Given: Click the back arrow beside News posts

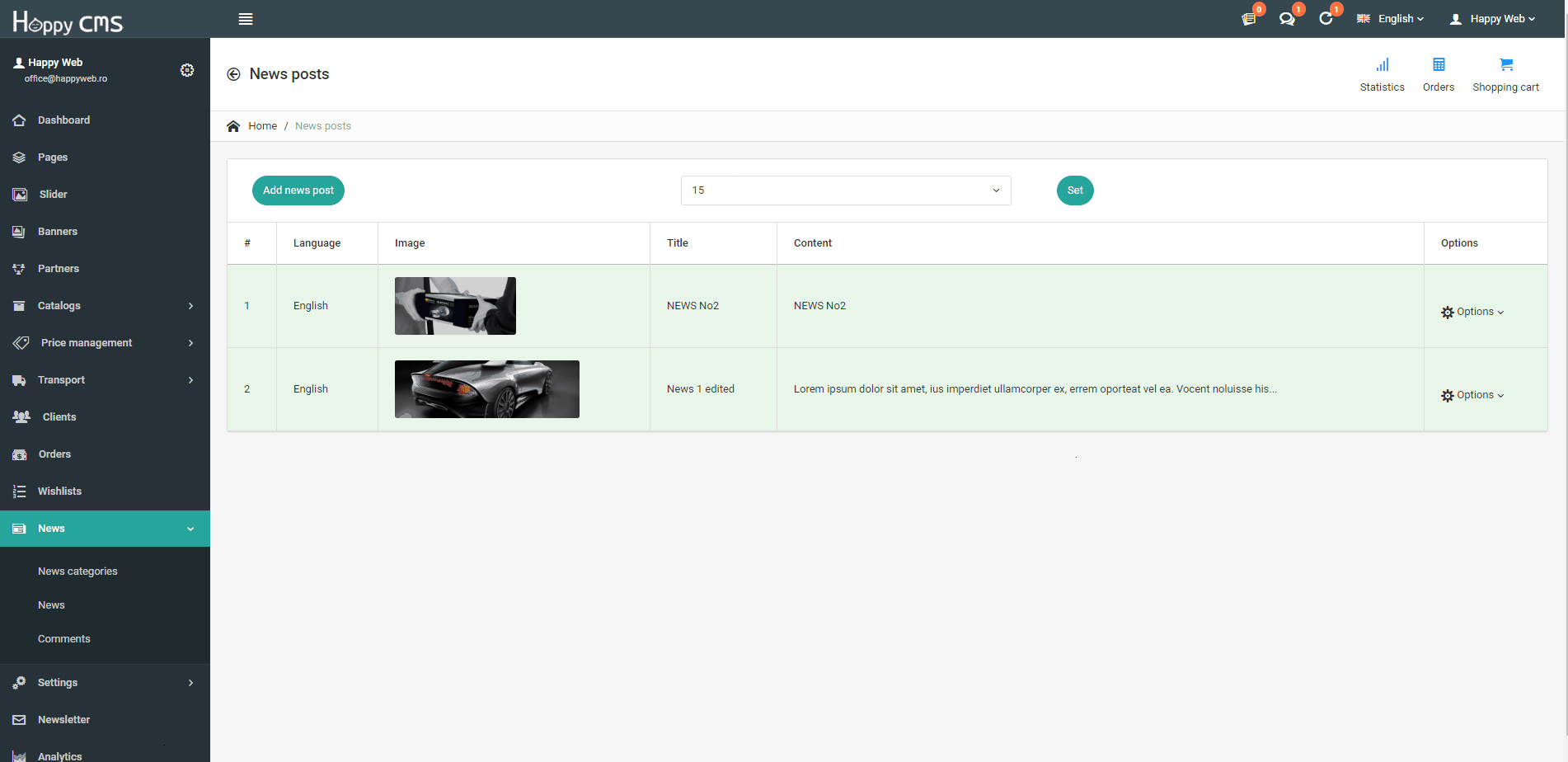Looking at the screenshot, I should click(x=233, y=74).
